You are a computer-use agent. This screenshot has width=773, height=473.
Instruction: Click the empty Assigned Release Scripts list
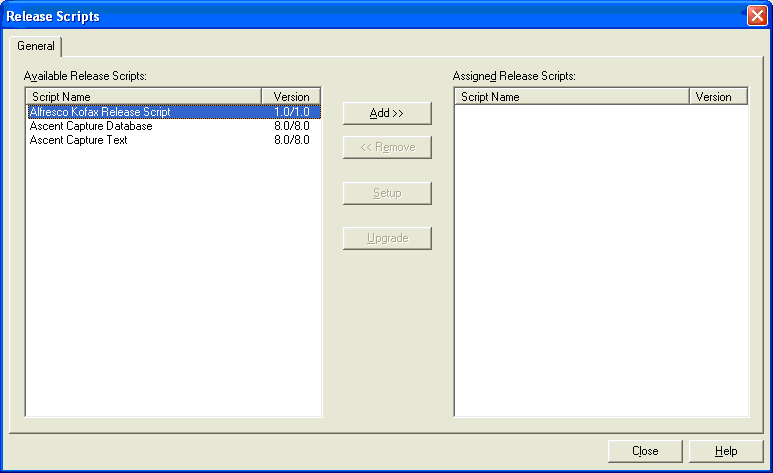(601, 260)
